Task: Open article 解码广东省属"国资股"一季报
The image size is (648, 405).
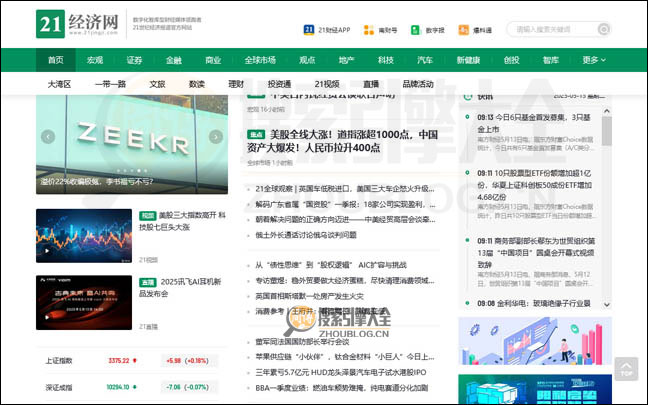Action: (x=345, y=204)
